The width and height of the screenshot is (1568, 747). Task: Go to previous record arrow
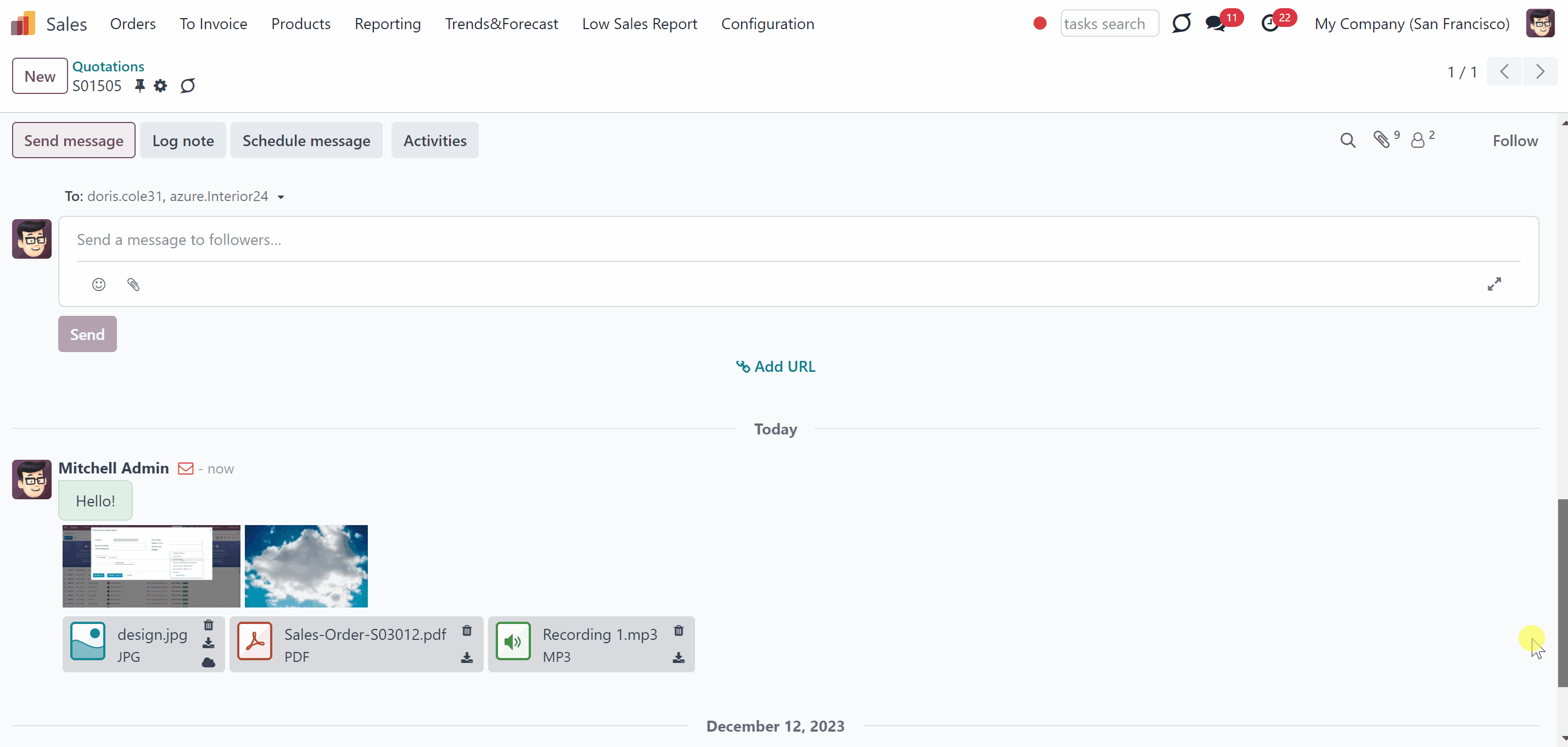(1504, 72)
